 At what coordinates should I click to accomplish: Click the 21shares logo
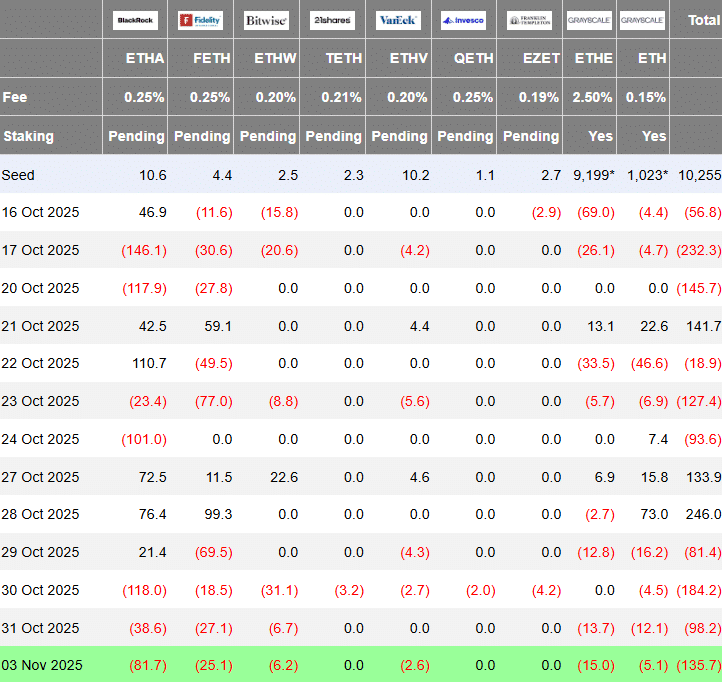coord(331,20)
